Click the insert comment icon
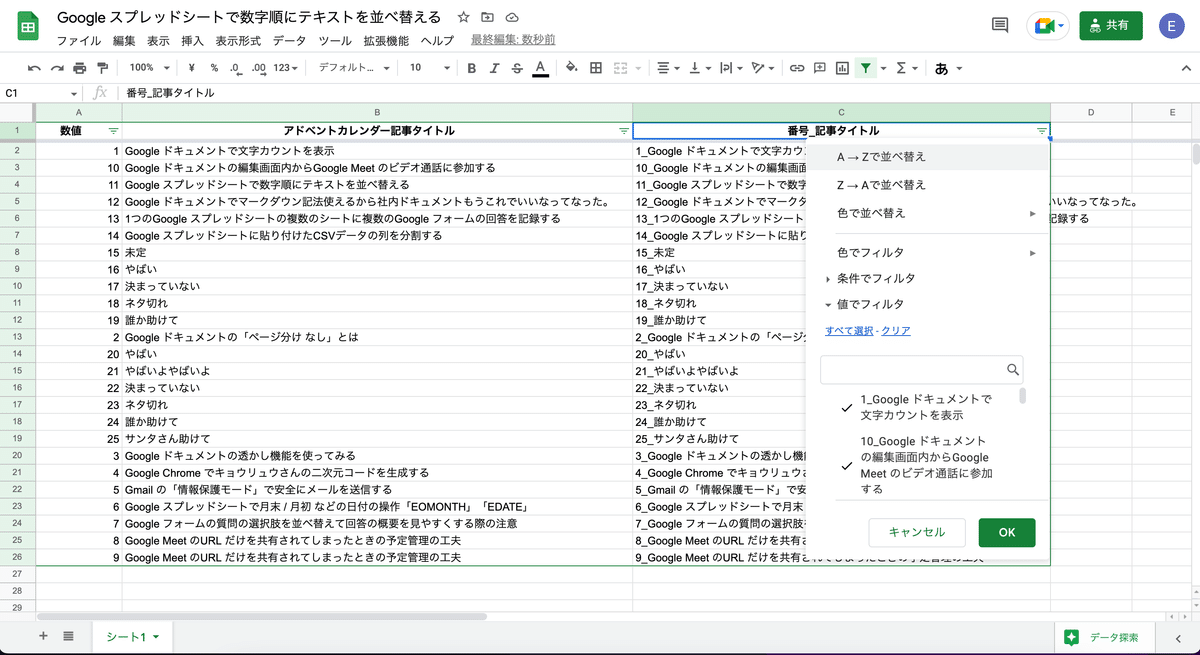Viewport: 1200px width, 655px height. point(820,68)
